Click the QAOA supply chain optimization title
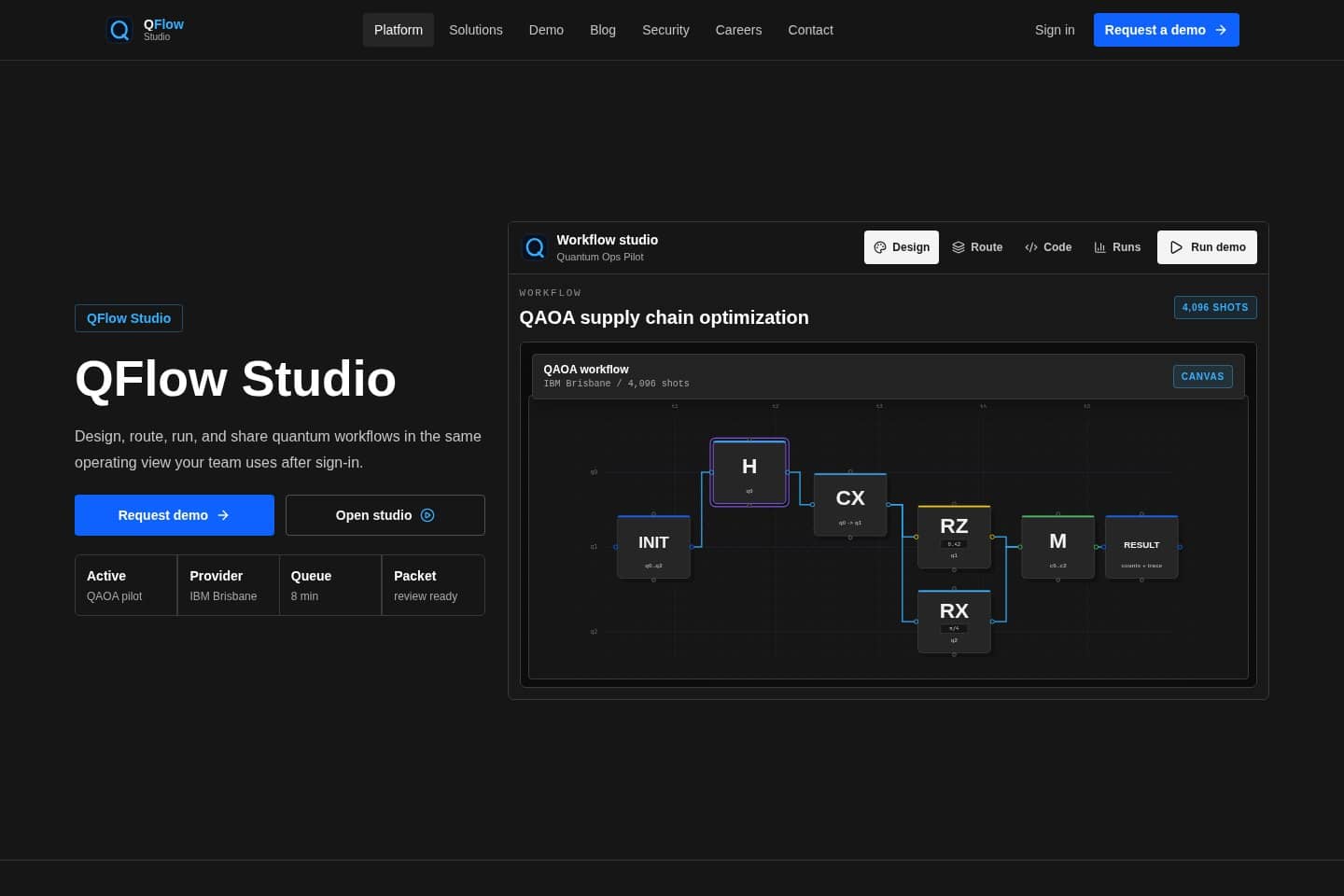This screenshot has width=1344, height=896. pos(664,317)
